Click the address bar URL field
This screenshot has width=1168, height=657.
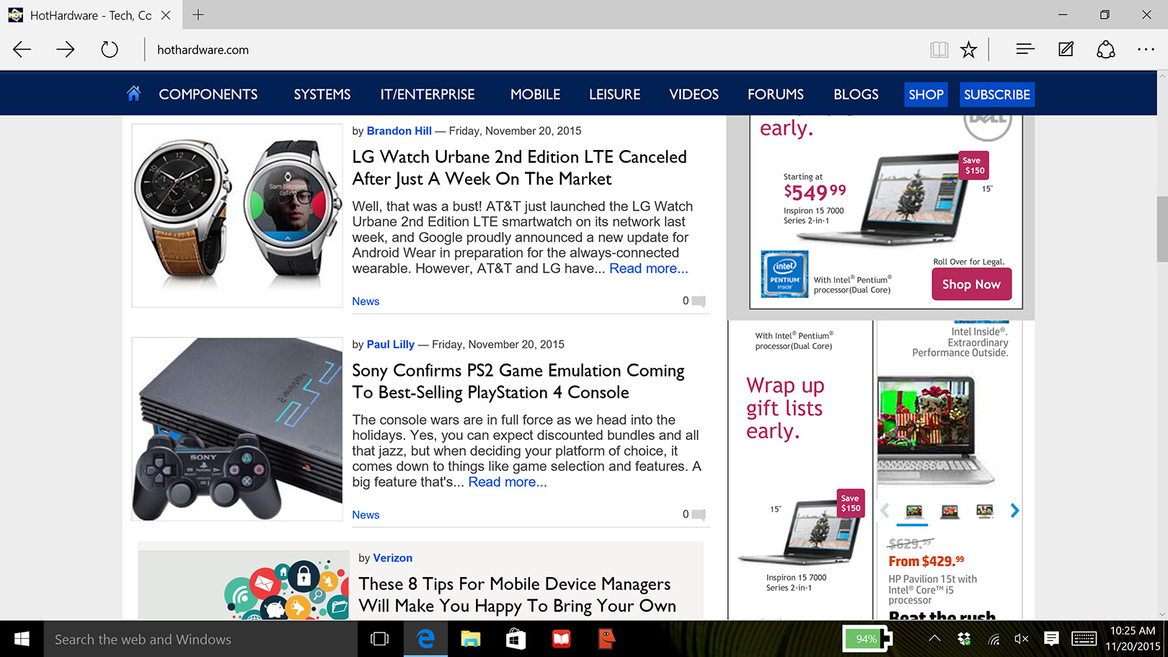536,50
